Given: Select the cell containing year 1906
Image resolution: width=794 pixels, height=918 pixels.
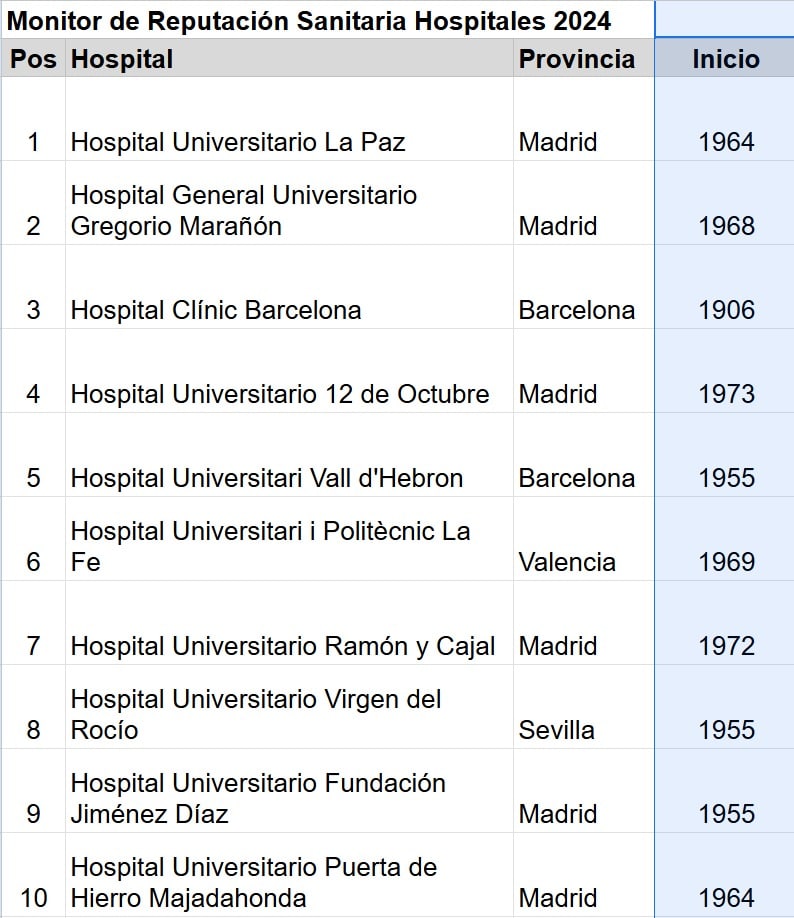Looking at the screenshot, I should click(x=726, y=310).
